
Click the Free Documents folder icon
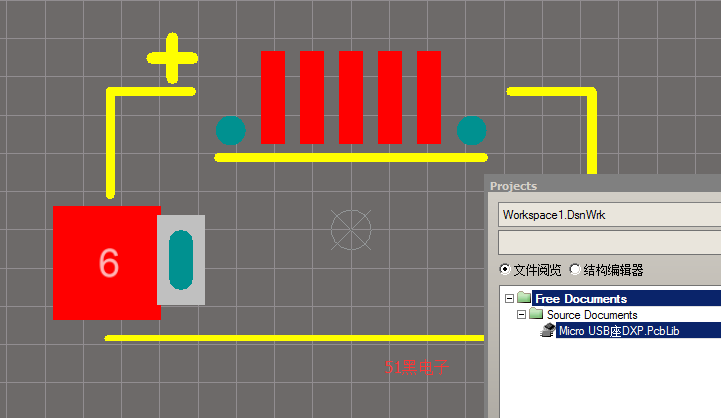524,297
